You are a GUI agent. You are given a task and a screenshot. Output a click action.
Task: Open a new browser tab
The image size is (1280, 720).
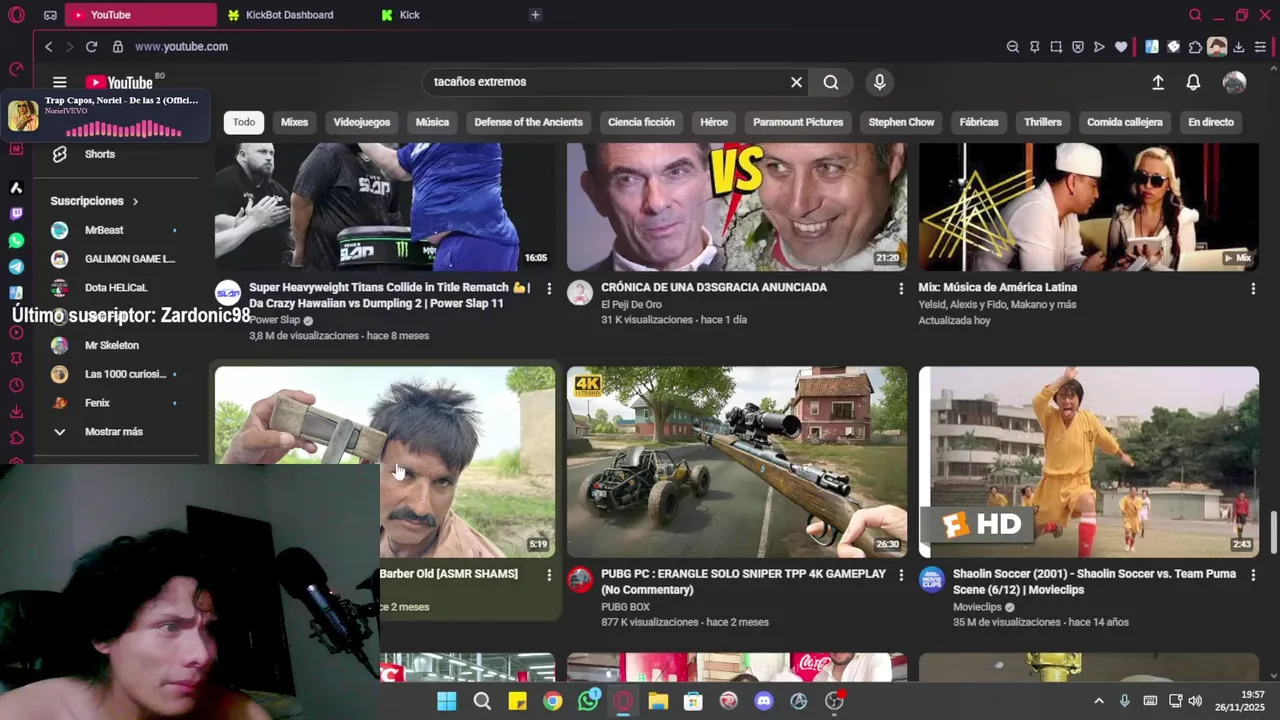coord(535,15)
